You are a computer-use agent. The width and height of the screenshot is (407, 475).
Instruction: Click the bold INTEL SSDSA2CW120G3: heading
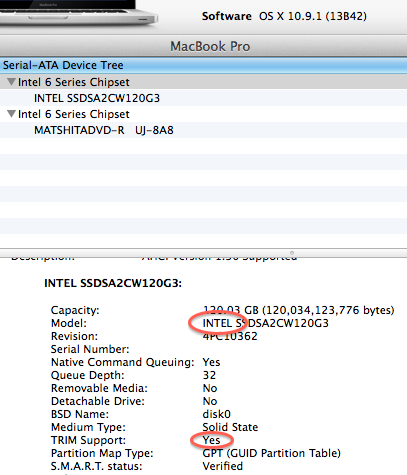point(113,283)
